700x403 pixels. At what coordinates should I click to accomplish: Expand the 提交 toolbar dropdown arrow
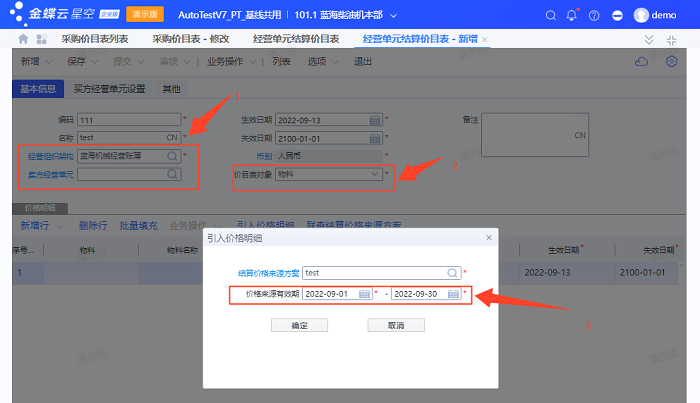pos(141,62)
